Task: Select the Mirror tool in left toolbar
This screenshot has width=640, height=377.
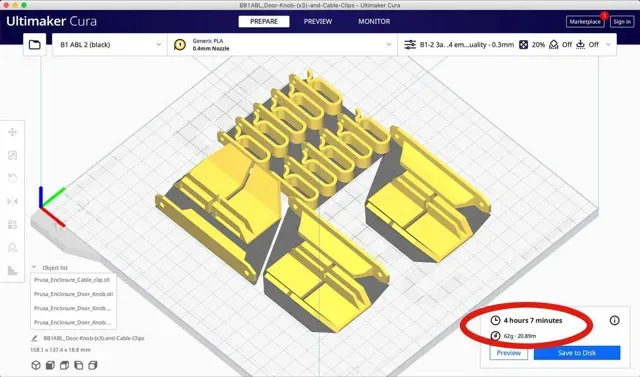Action: coord(13,201)
